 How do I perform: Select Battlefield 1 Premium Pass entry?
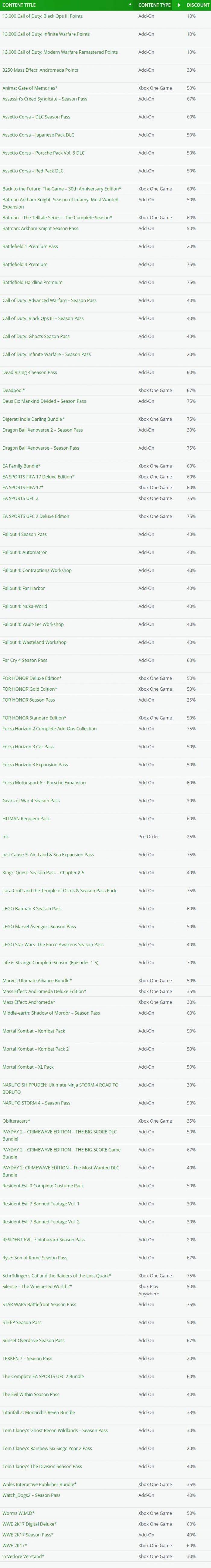tap(30, 246)
